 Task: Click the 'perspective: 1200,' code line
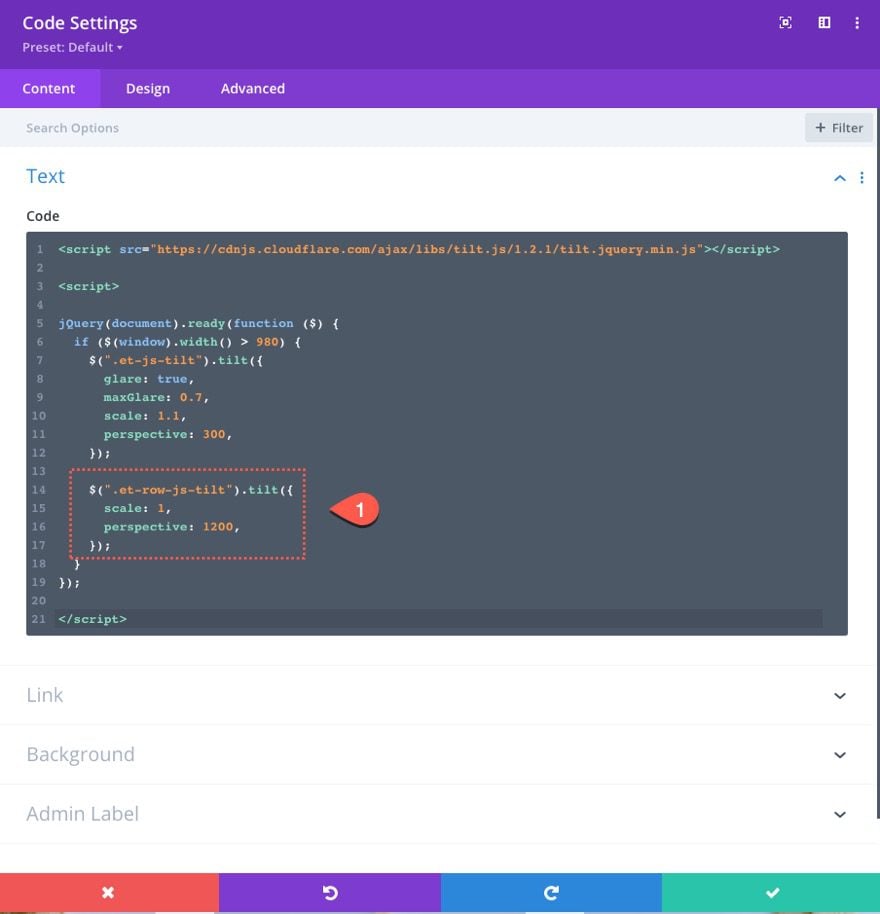(x=171, y=527)
